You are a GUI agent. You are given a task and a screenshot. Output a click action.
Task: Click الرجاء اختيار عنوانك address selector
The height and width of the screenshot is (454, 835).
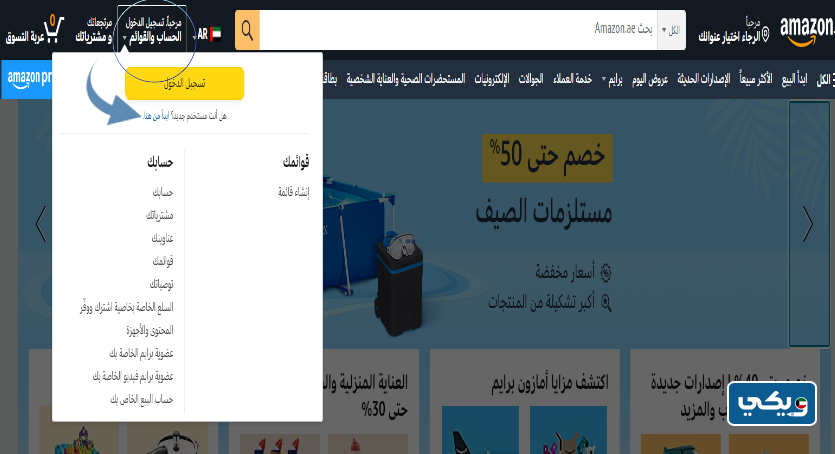pos(733,31)
